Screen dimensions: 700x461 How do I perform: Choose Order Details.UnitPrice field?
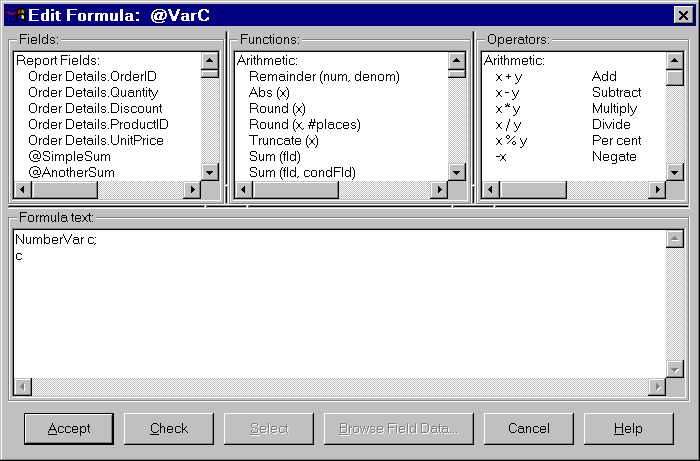click(x=96, y=140)
